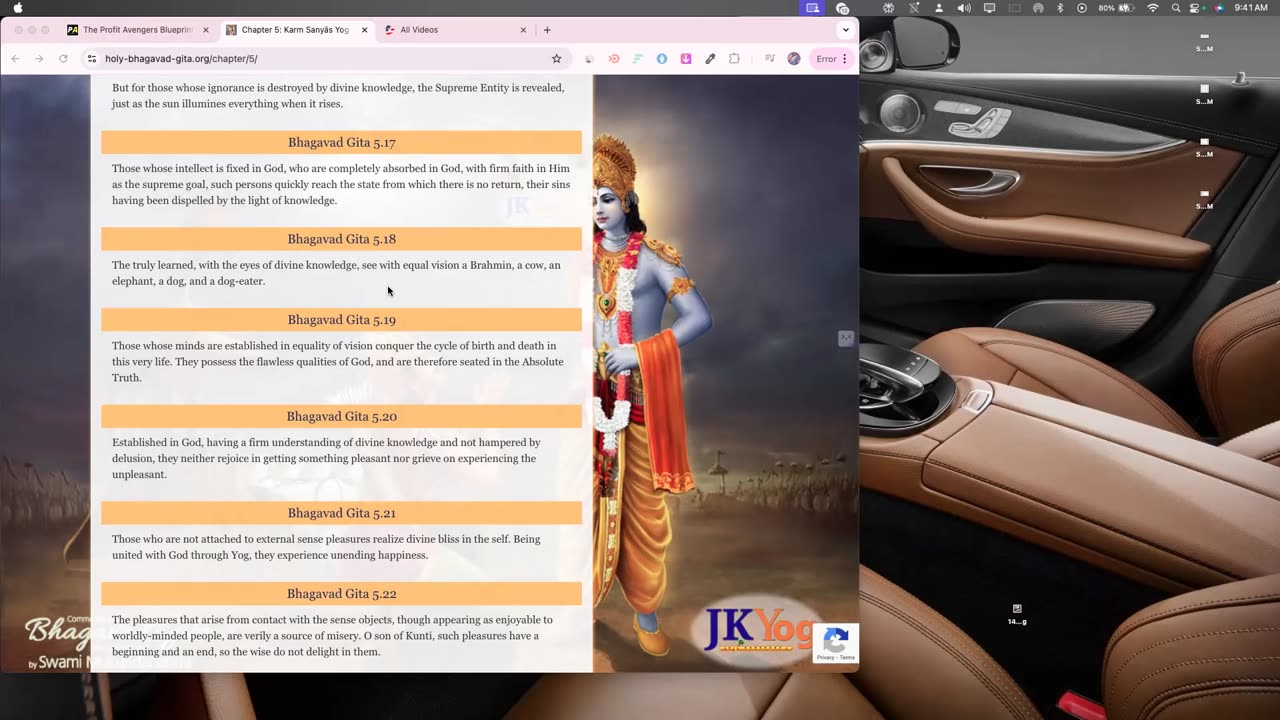Click the grey leaf extension icon
1280x720 pixels.
point(589,59)
